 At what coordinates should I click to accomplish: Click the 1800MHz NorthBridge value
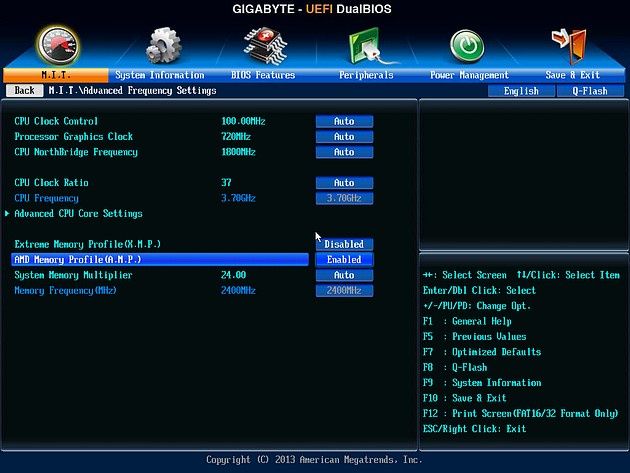click(238, 152)
